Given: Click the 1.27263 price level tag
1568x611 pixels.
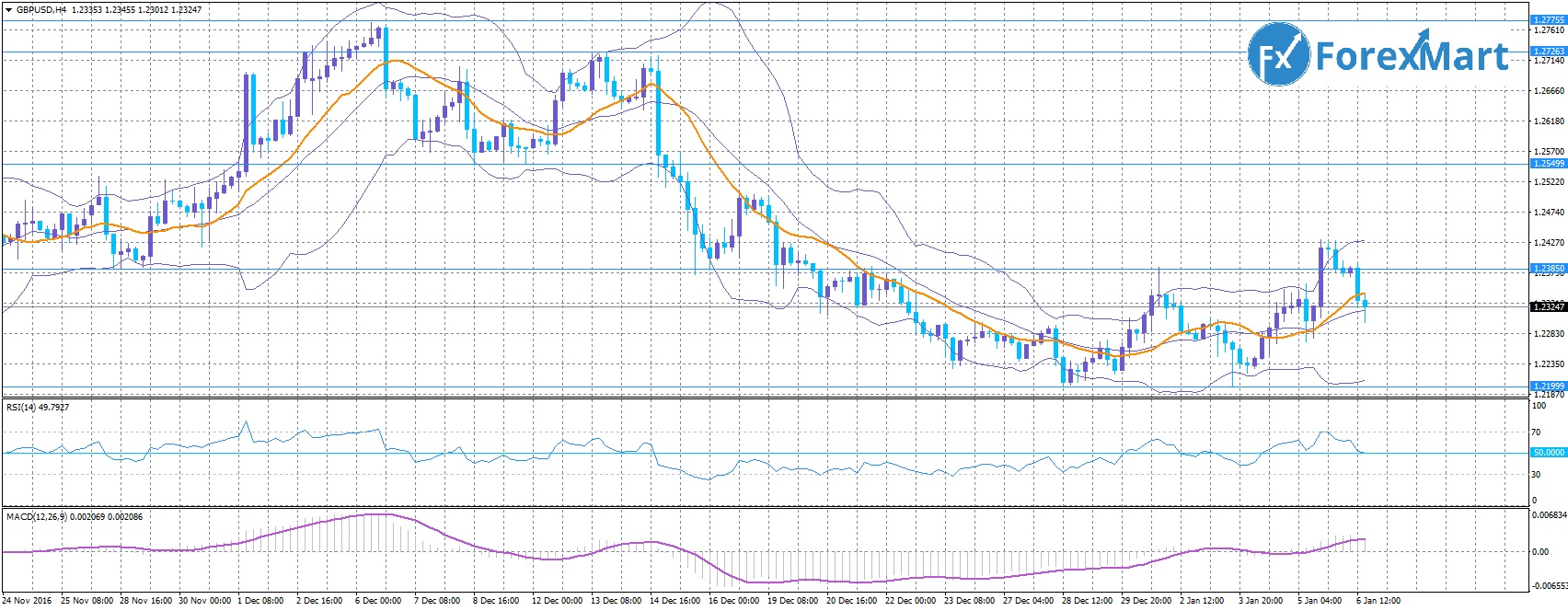Looking at the screenshot, I should [x=1548, y=52].
